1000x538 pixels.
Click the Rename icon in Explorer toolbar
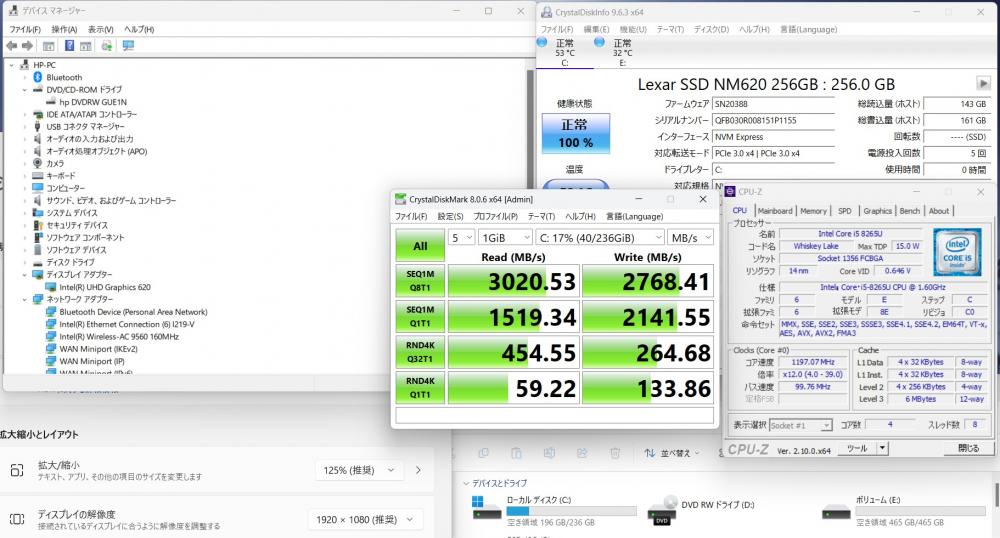(549, 453)
